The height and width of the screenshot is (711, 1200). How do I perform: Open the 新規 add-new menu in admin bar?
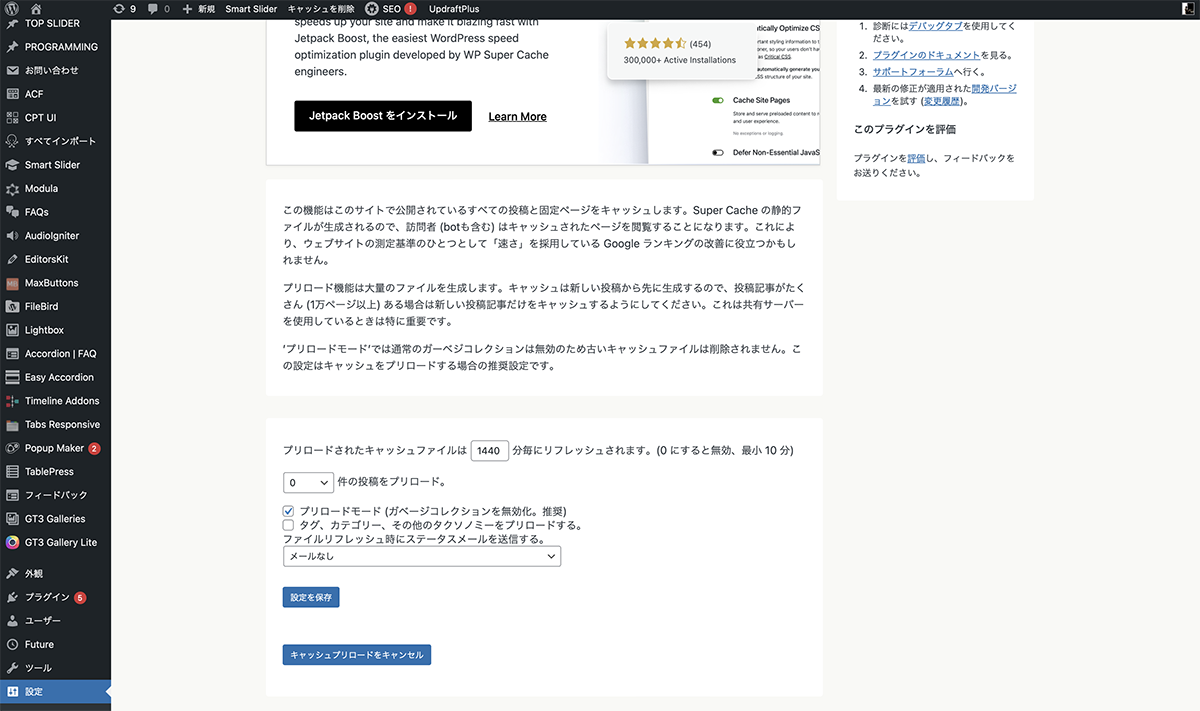(198, 8)
